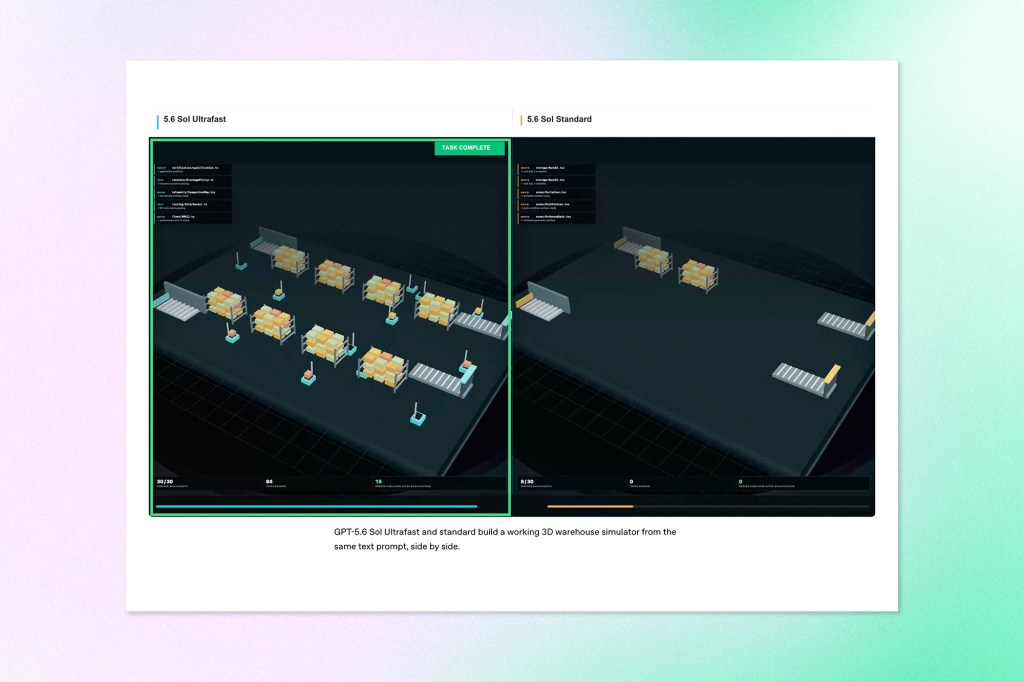Click the '5.6 Sol Standard' heading
This screenshot has width=1024, height=682.
(559, 119)
